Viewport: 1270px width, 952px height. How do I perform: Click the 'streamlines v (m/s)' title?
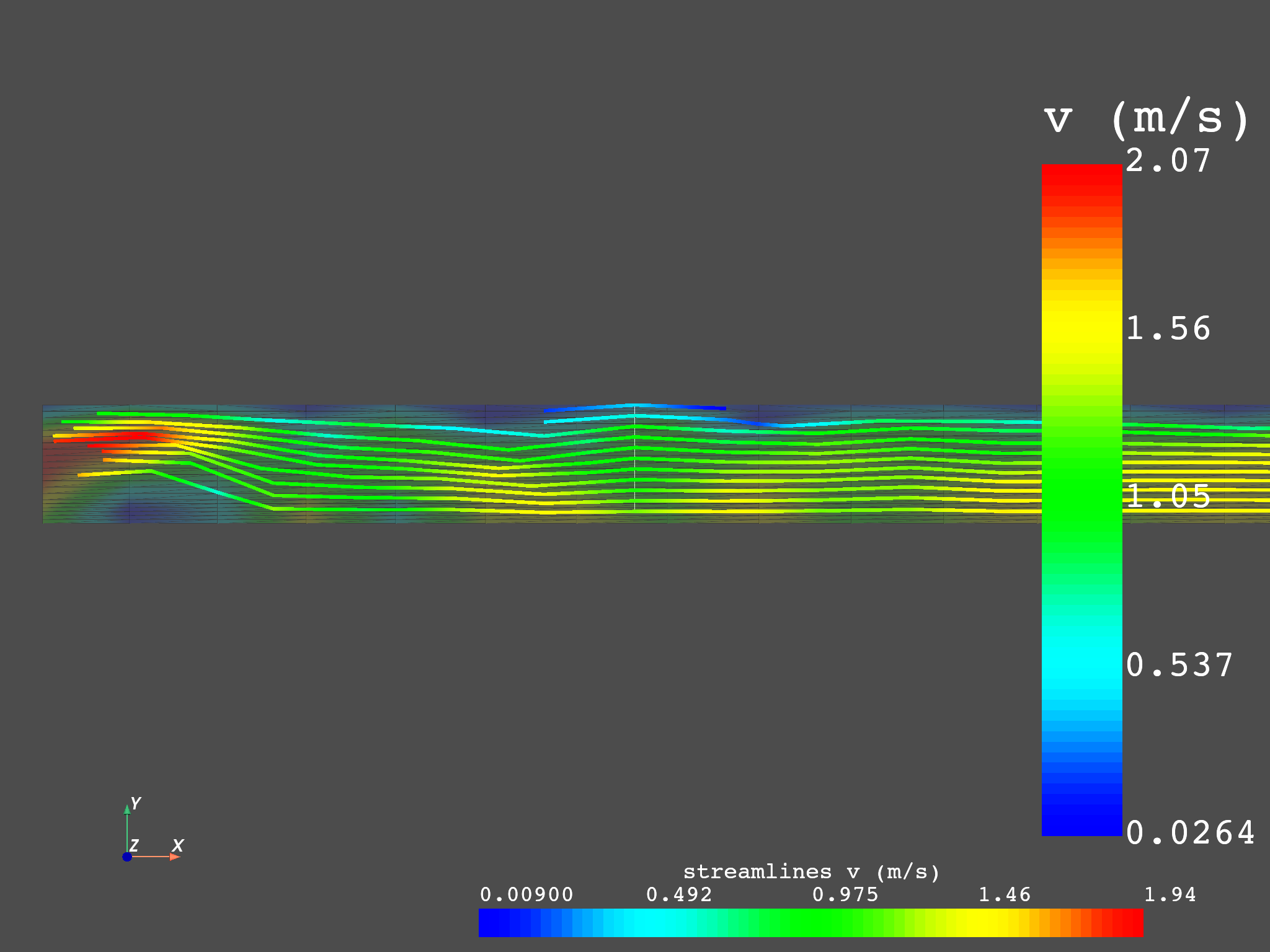(x=811, y=872)
